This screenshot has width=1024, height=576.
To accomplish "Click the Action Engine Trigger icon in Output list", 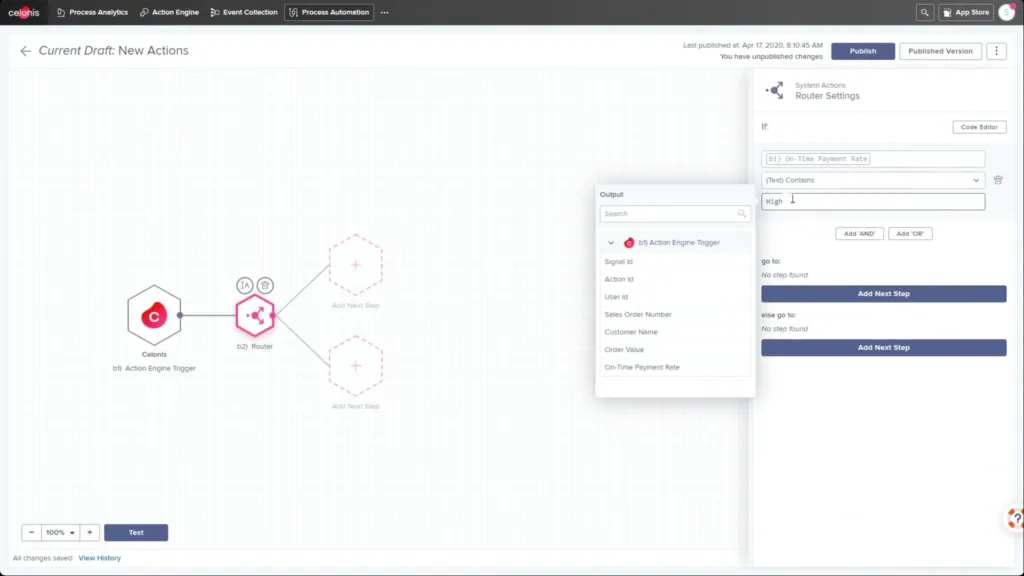I will [629, 243].
